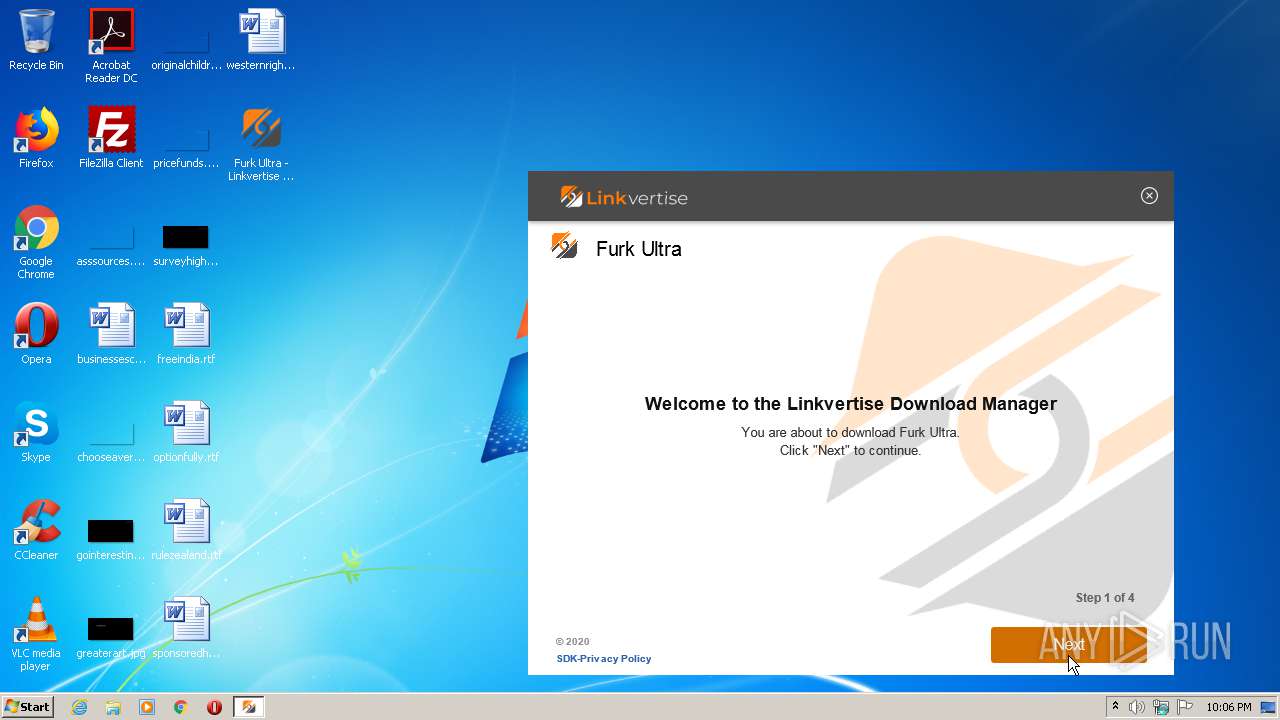Viewport: 1280px width, 720px height.
Task: Open VLC media player shortcut
Action: [36, 634]
